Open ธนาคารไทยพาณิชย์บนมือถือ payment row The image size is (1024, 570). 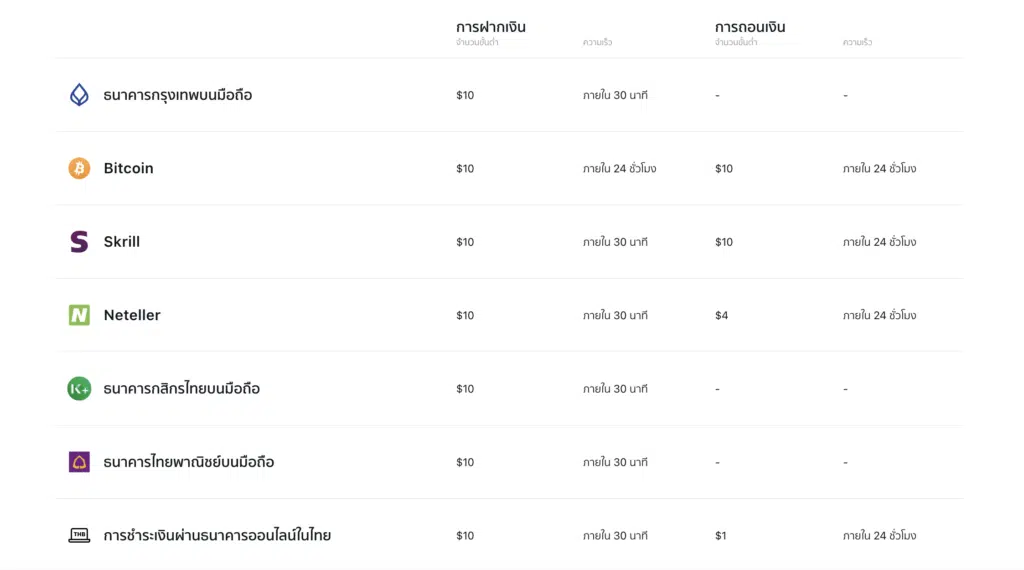(509, 462)
